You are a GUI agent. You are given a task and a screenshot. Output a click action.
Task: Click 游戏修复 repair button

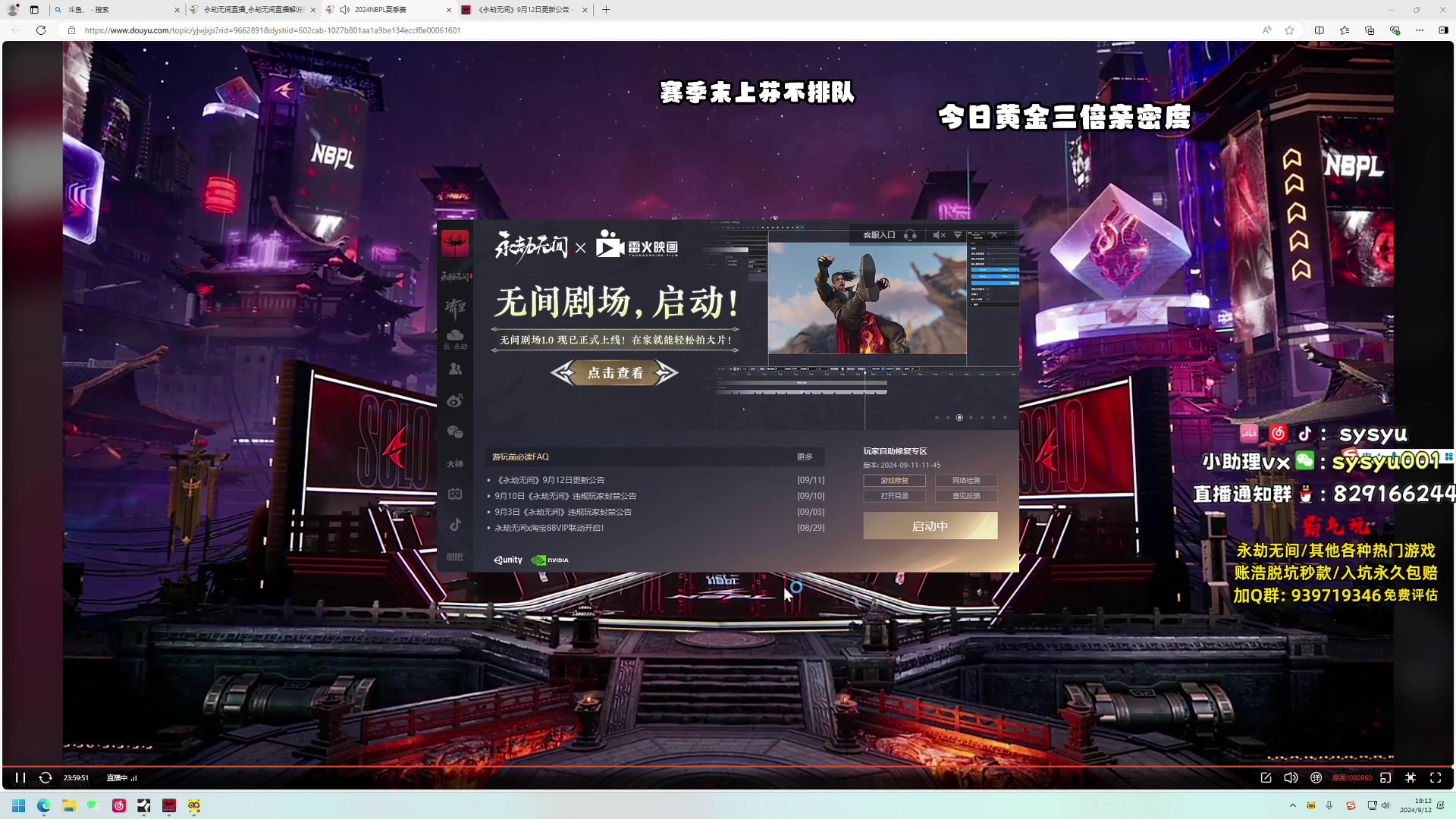click(894, 481)
